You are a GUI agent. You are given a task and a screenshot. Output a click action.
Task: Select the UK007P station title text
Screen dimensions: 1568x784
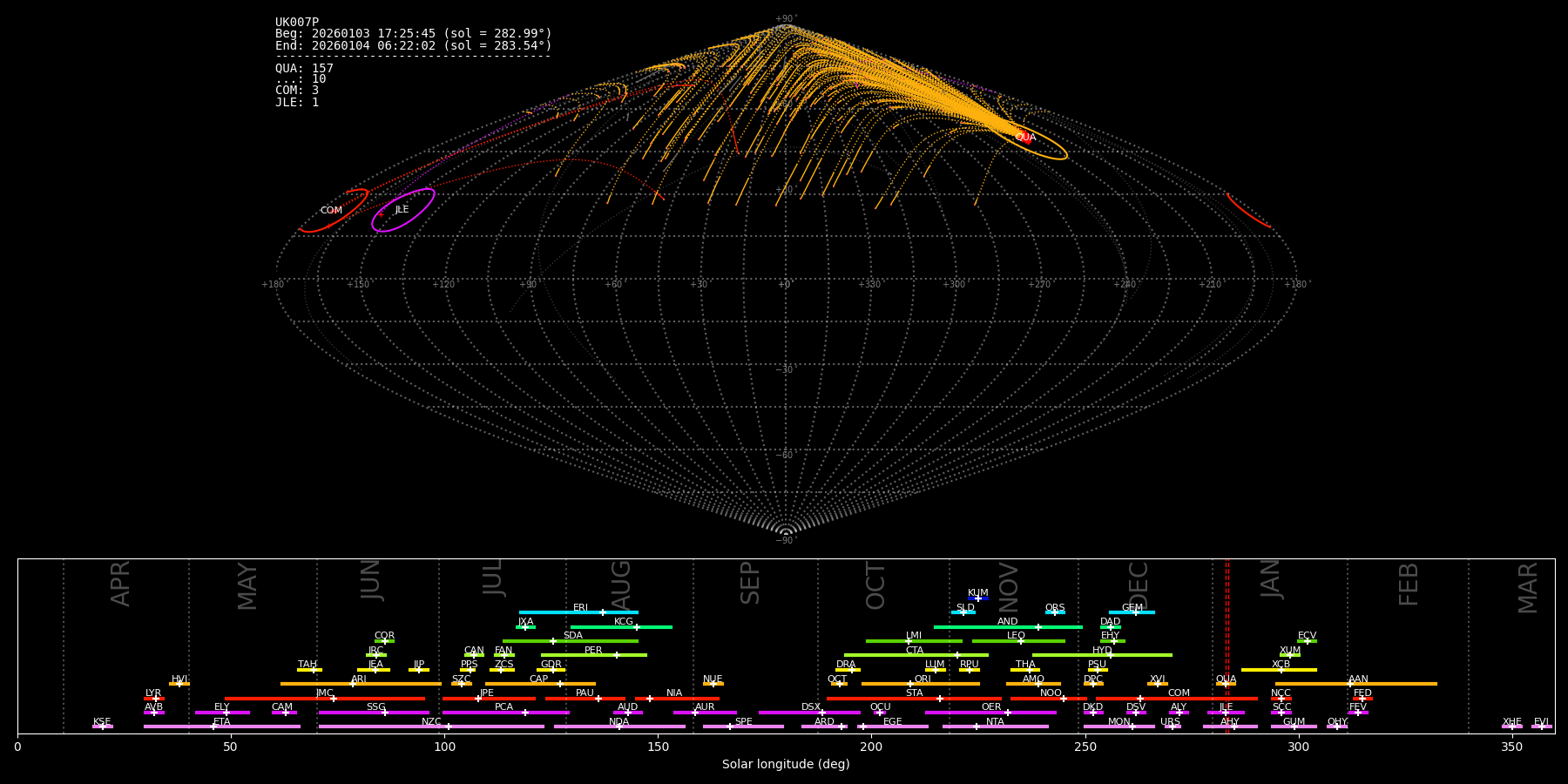[x=297, y=23]
